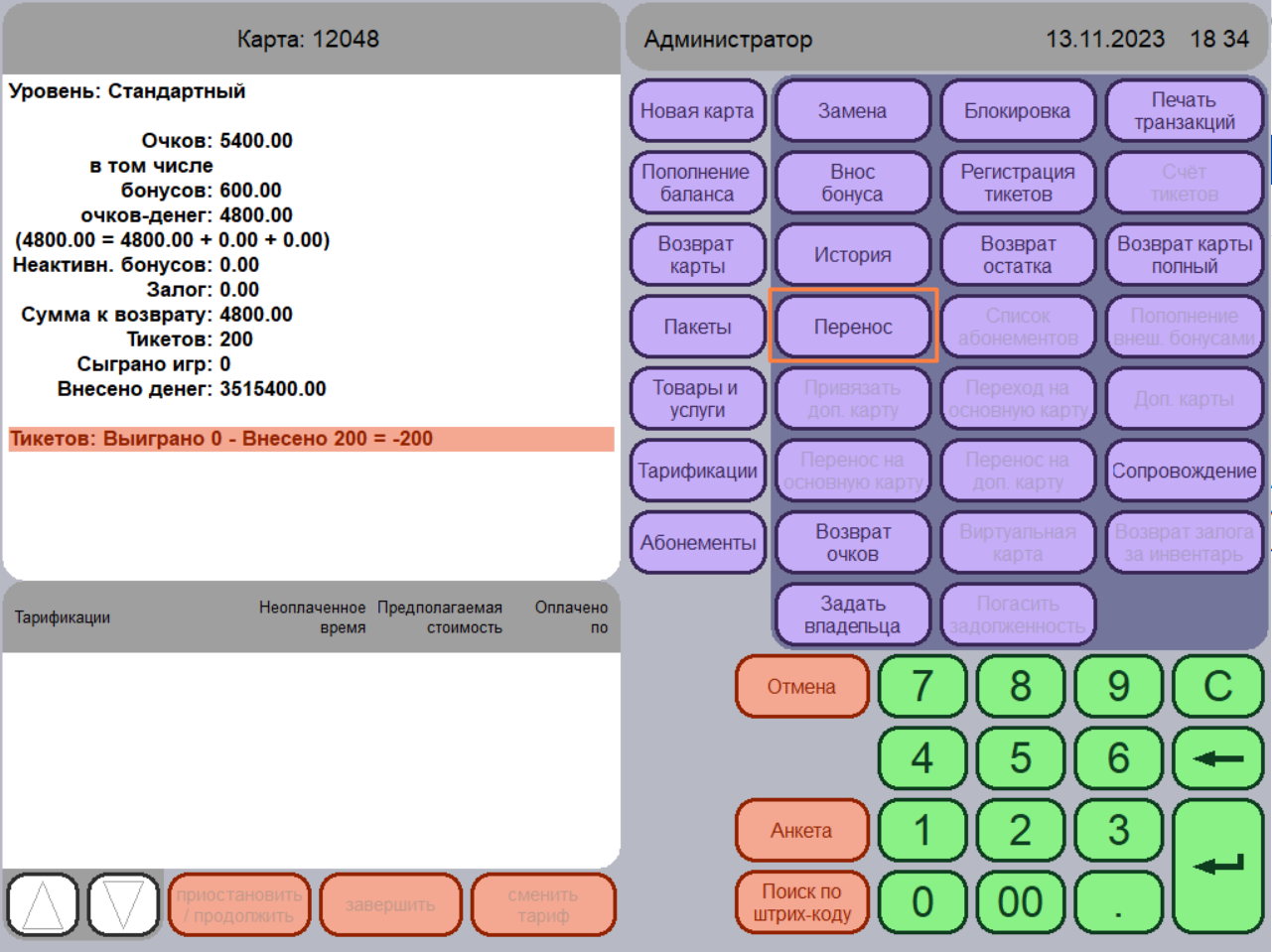Open the Новая карта function
The height and width of the screenshot is (952, 1272).
click(x=697, y=111)
